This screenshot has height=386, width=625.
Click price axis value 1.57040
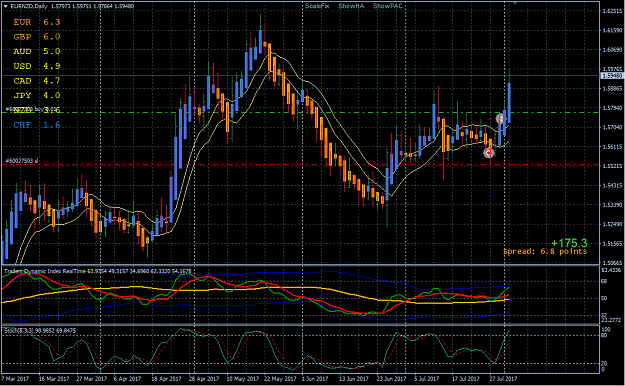coord(612,127)
